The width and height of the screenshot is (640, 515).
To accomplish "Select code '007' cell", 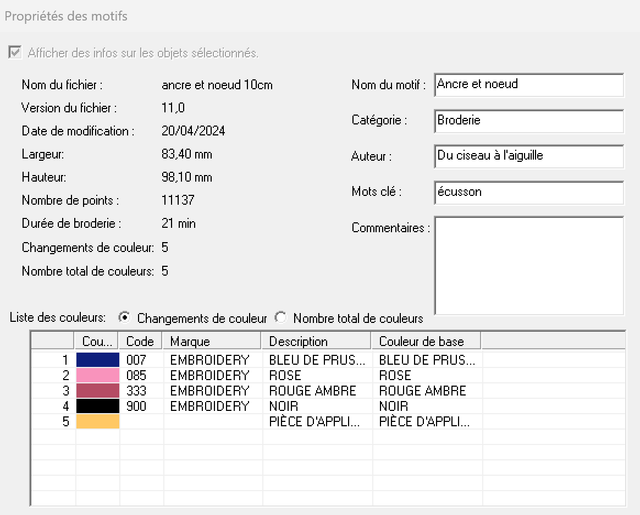I will (136, 360).
